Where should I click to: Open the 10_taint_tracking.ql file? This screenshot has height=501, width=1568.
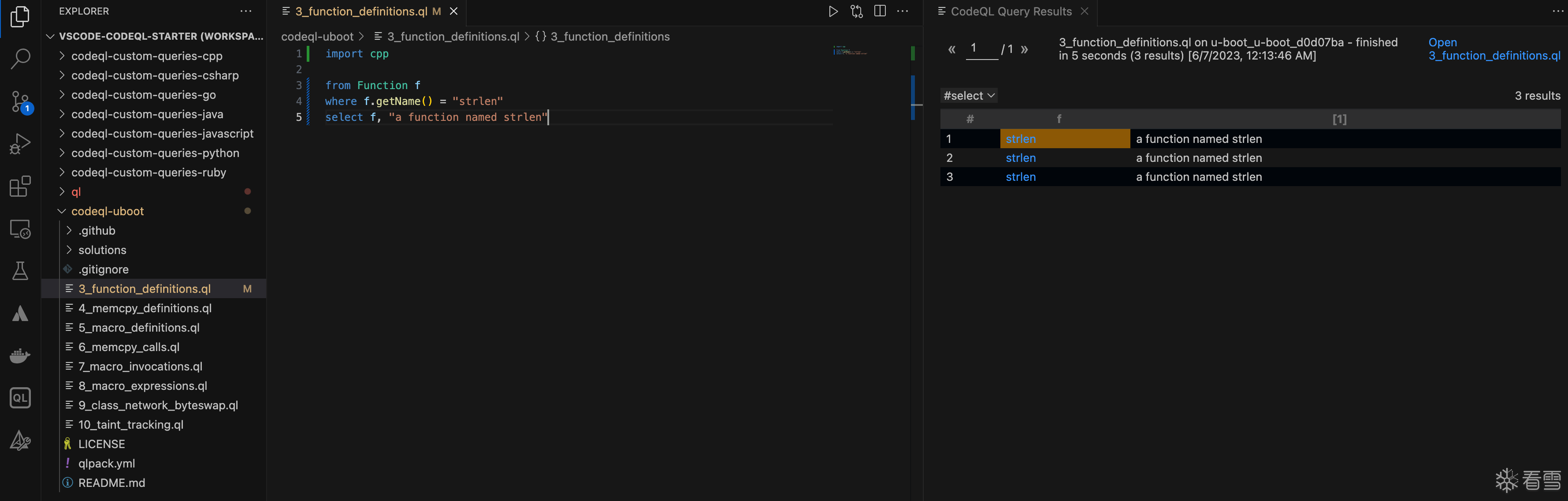130,424
